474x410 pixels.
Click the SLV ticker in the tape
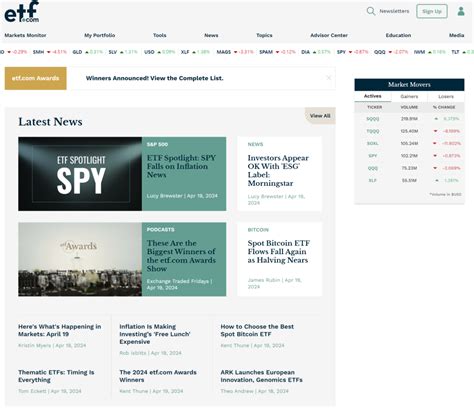113,52
